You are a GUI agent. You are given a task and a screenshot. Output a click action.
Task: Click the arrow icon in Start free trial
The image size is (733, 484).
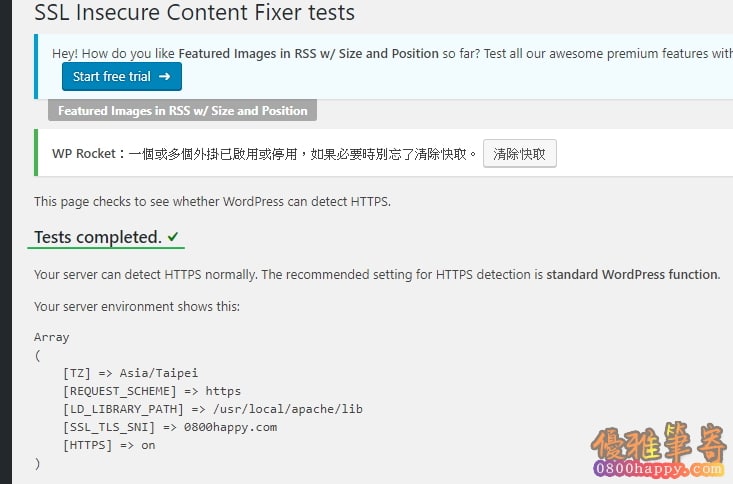(x=164, y=76)
